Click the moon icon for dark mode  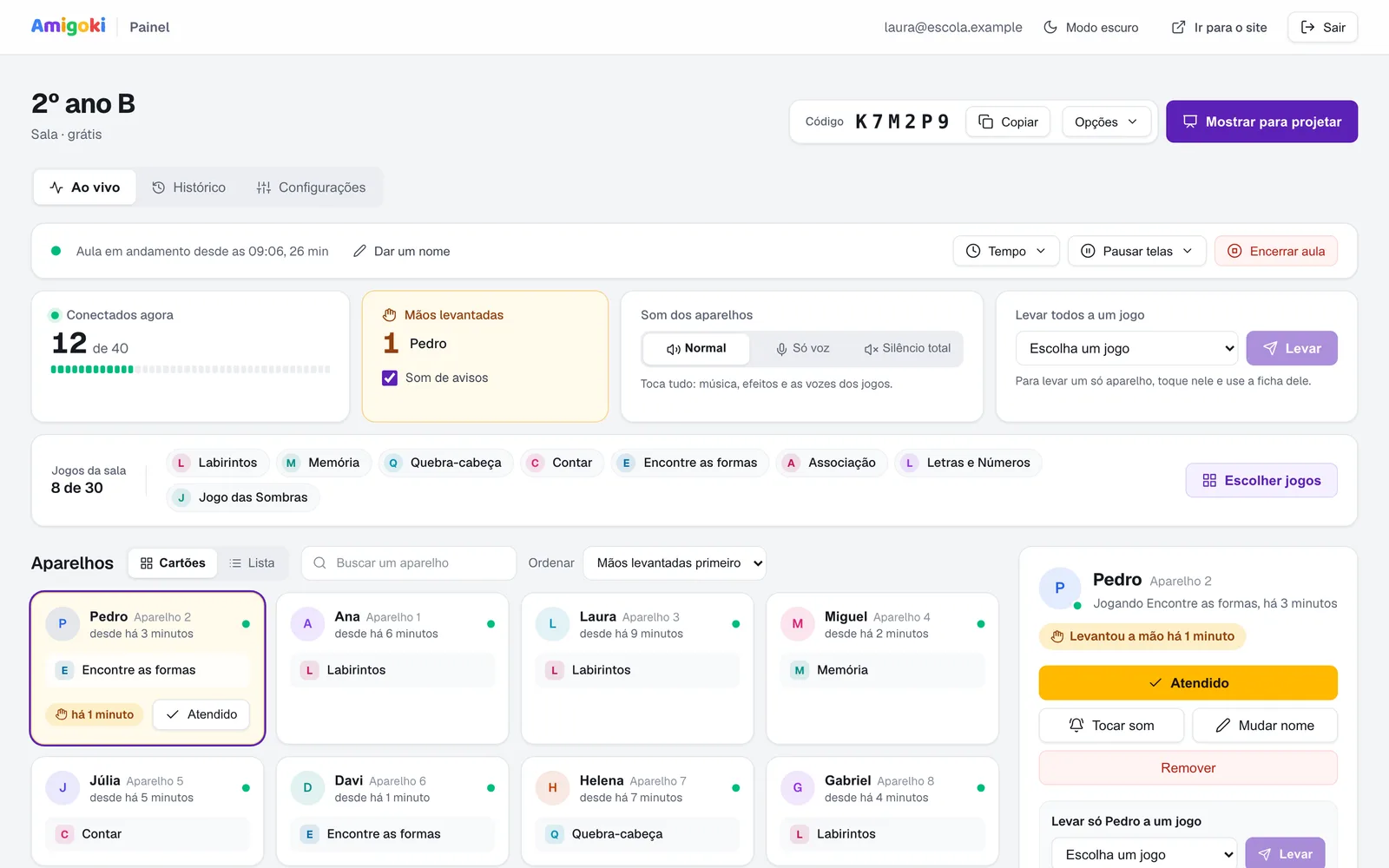(1050, 27)
